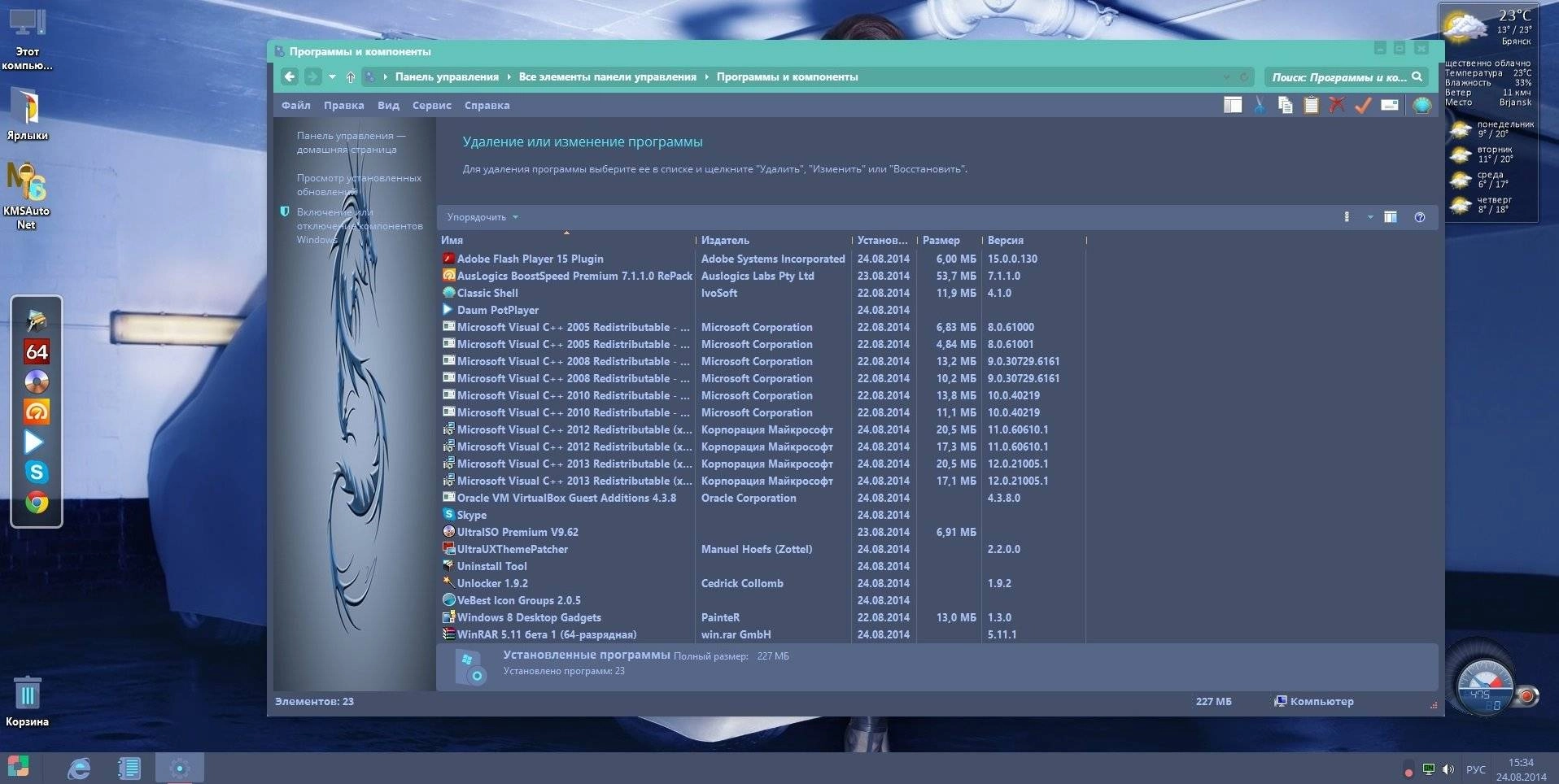Screen dimensions: 1559x784
Task: Open Просмотр установленных обновлений link
Action: [x=359, y=185]
